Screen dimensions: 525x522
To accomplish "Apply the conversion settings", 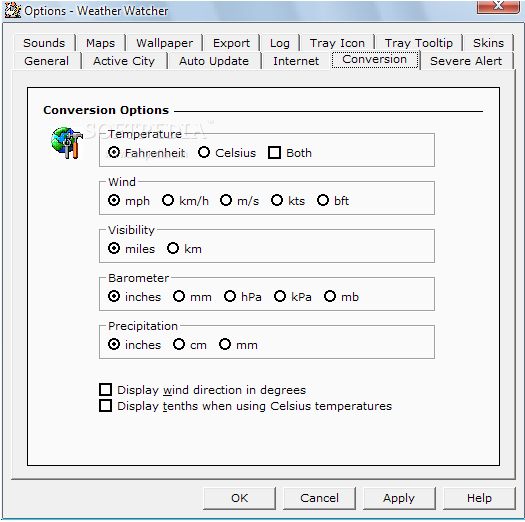I will 399,498.
